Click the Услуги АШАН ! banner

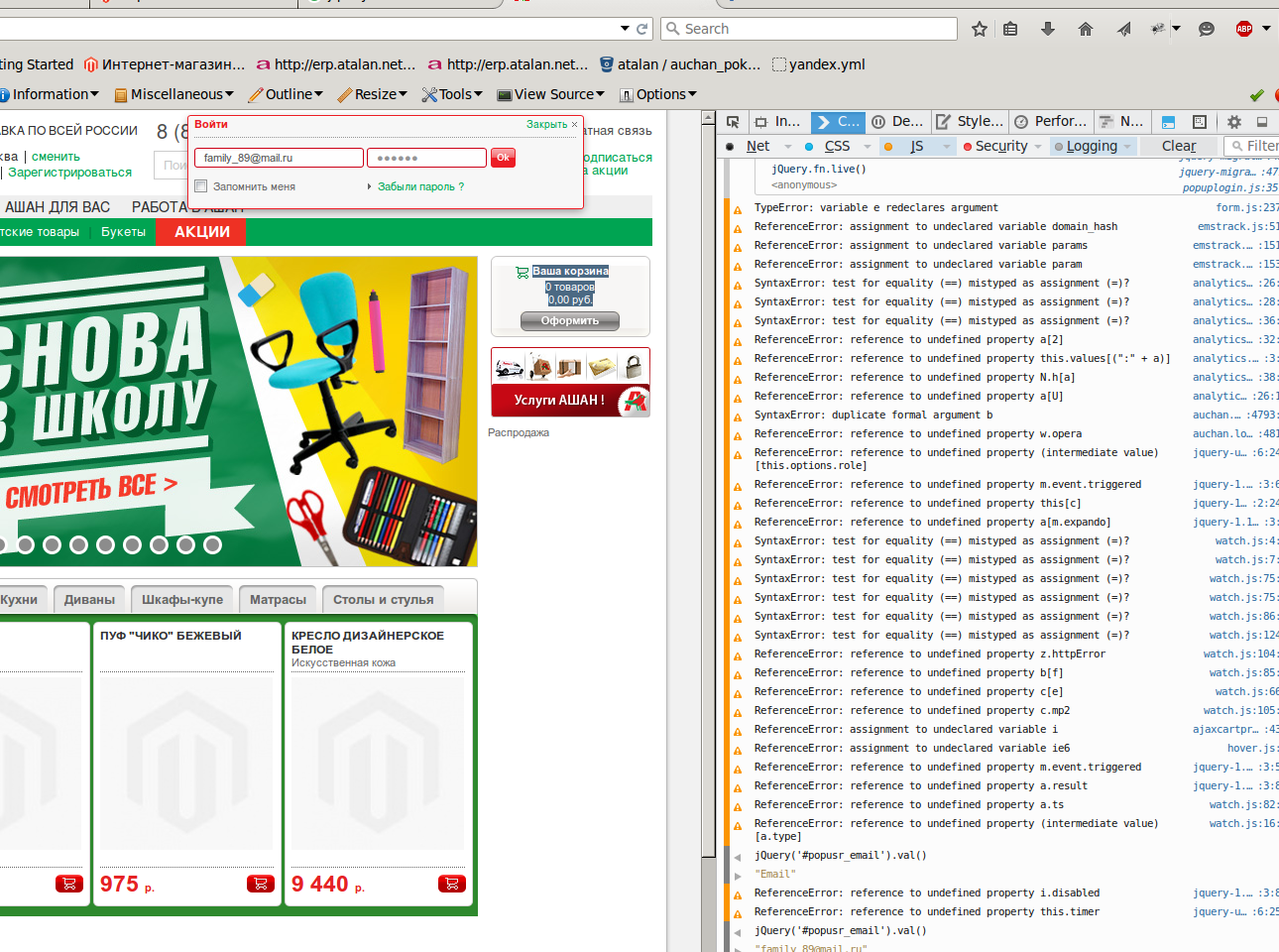click(x=570, y=401)
